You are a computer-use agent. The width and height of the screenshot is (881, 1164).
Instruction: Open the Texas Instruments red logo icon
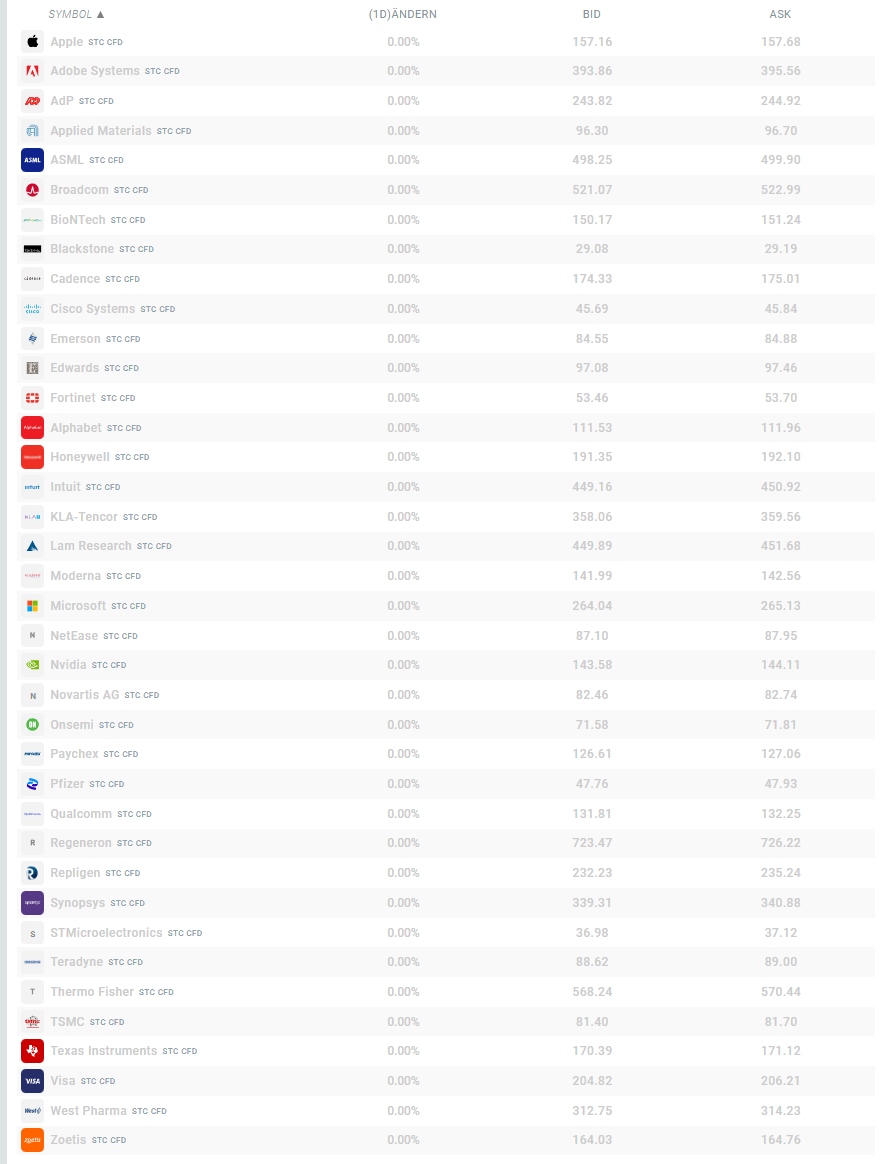tap(32, 1051)
